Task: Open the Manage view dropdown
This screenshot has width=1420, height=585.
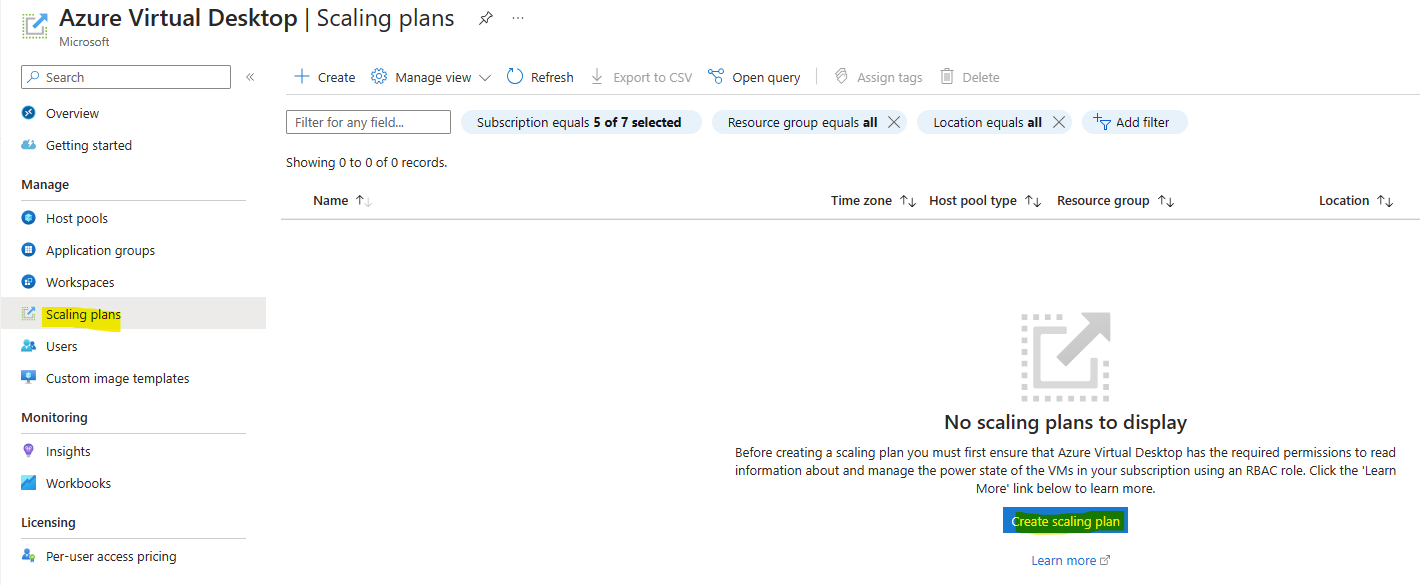Action: click(x=431, y=77)
